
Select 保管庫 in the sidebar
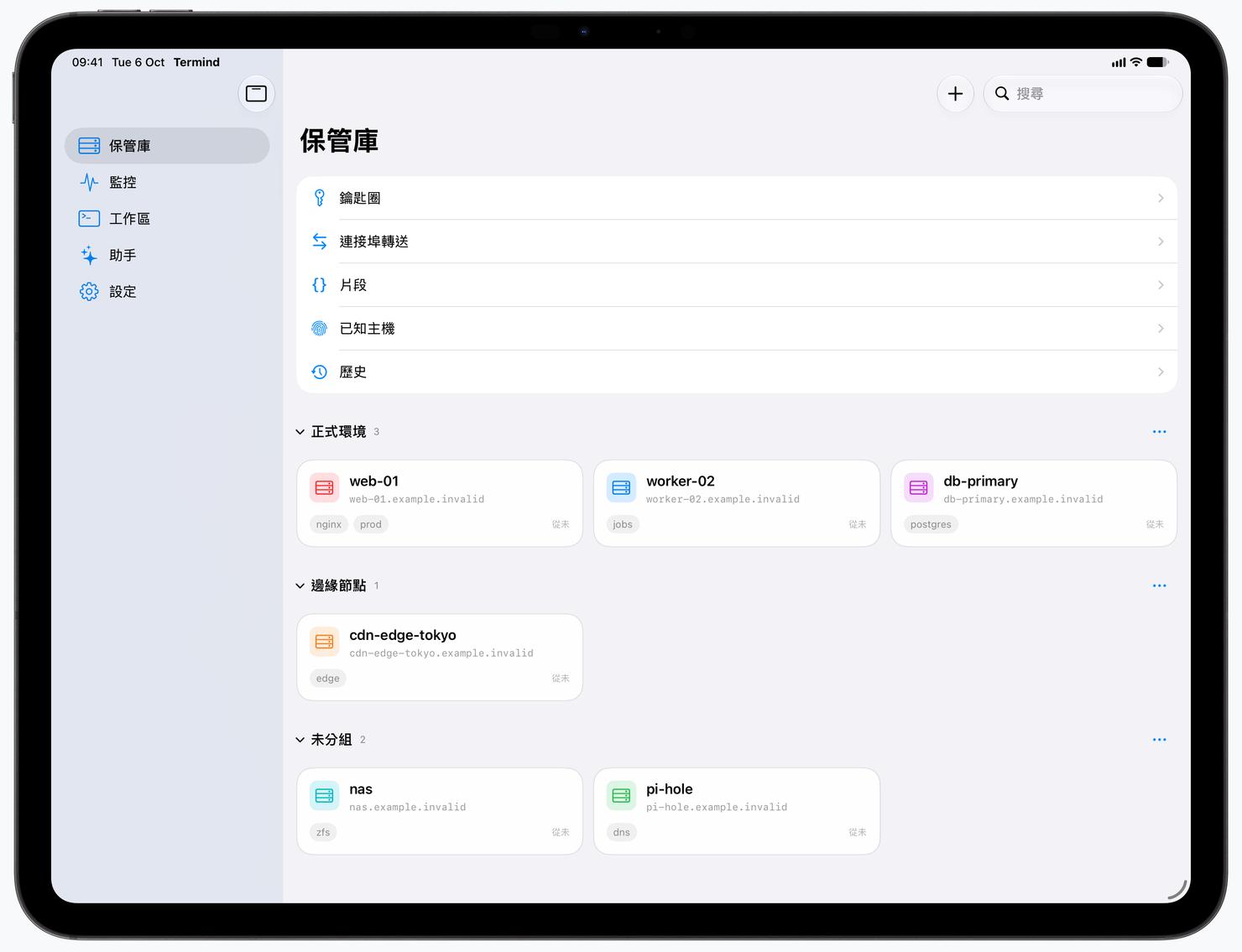click(x=167, y=146)
